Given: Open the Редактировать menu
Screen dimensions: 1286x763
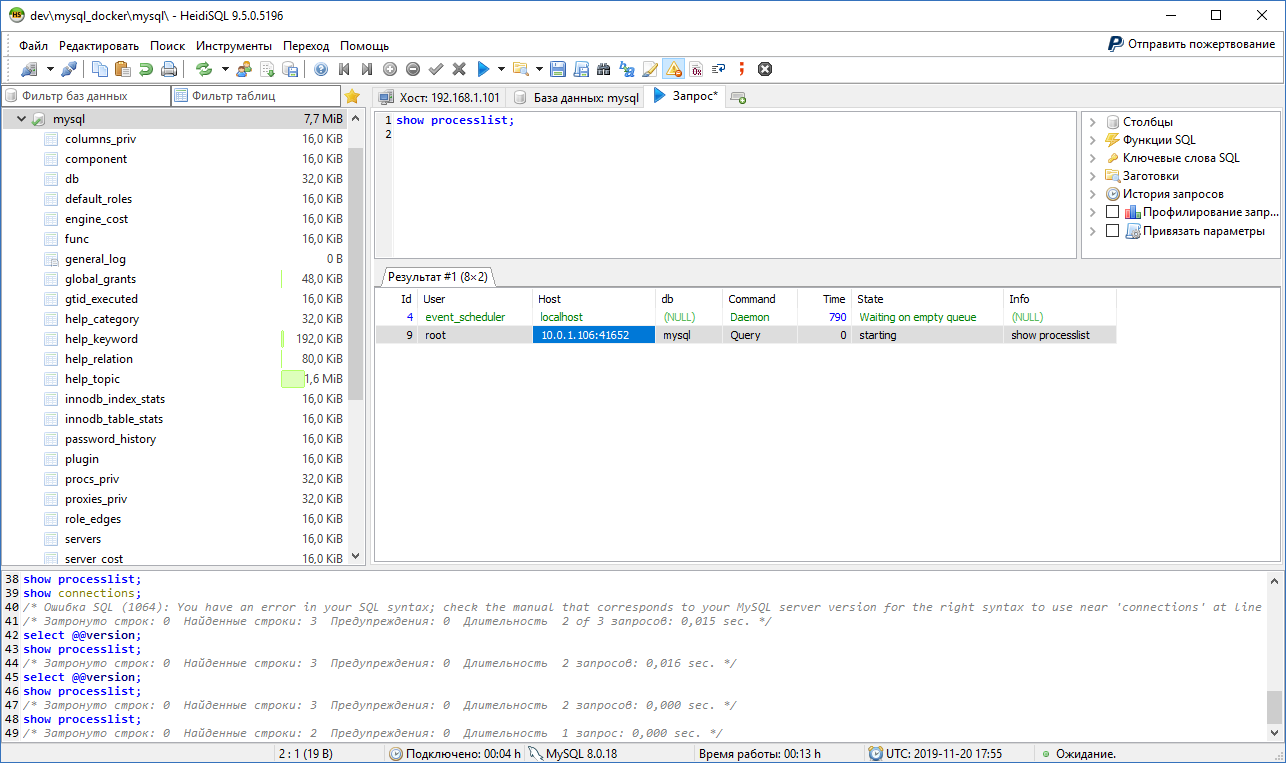Looking at the screenshot, I should point(99,46).
